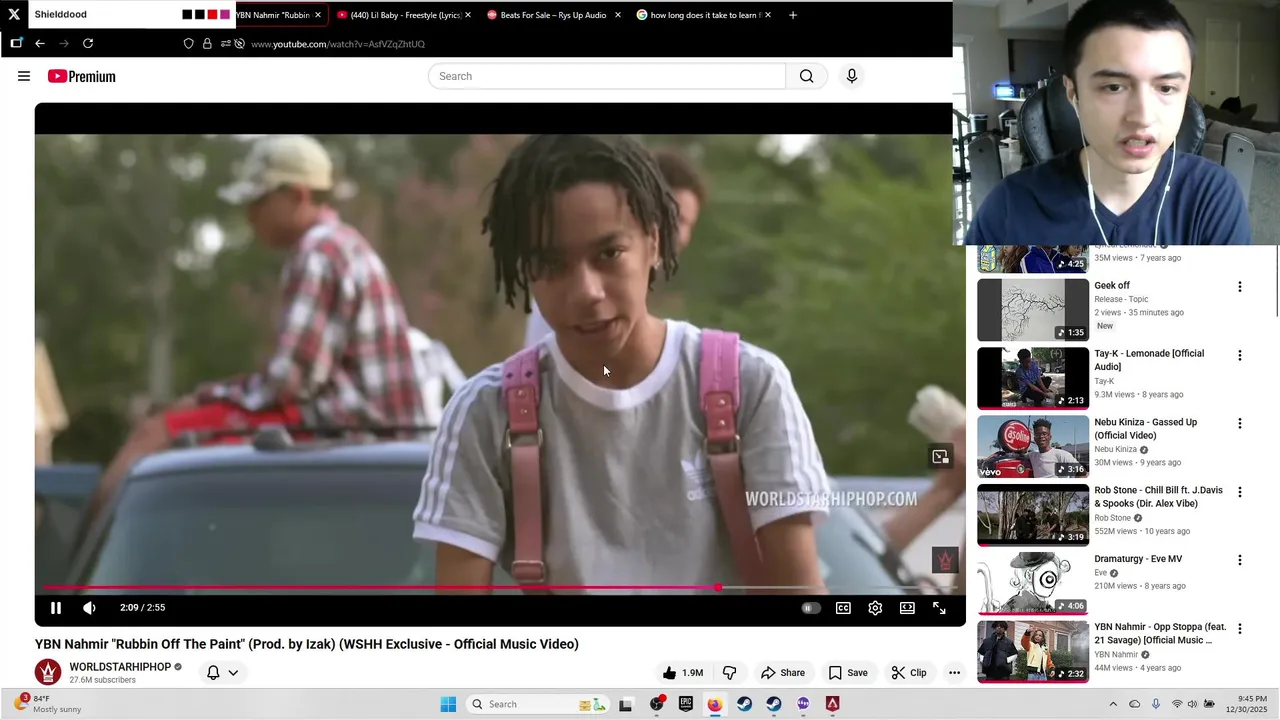Screen dimensions: 1280x720
Task: Open the Windows Start menu
Action: coord(448,704)
